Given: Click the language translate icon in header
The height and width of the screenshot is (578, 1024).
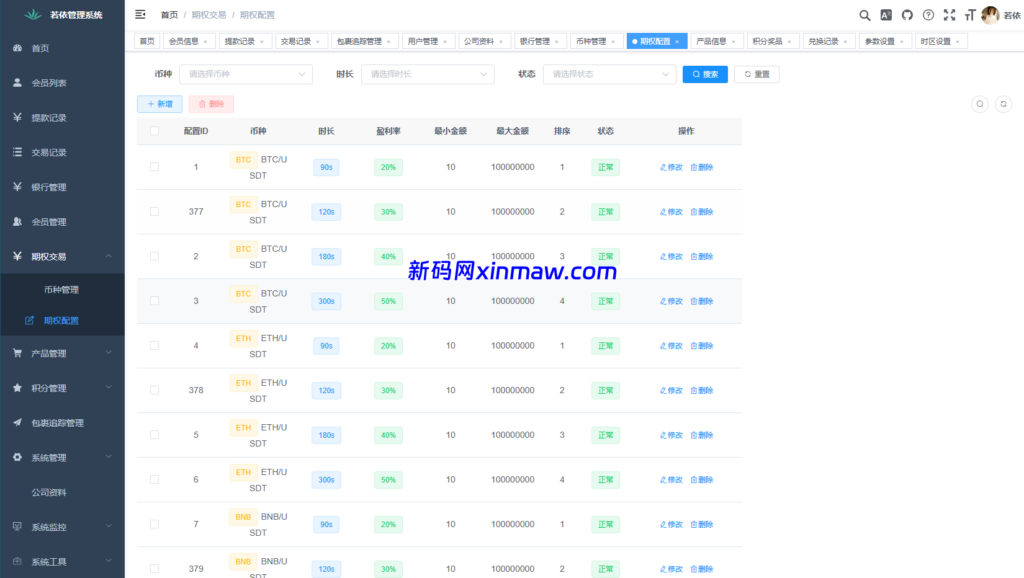Looking at the screenshot, I should pos(886,15).
